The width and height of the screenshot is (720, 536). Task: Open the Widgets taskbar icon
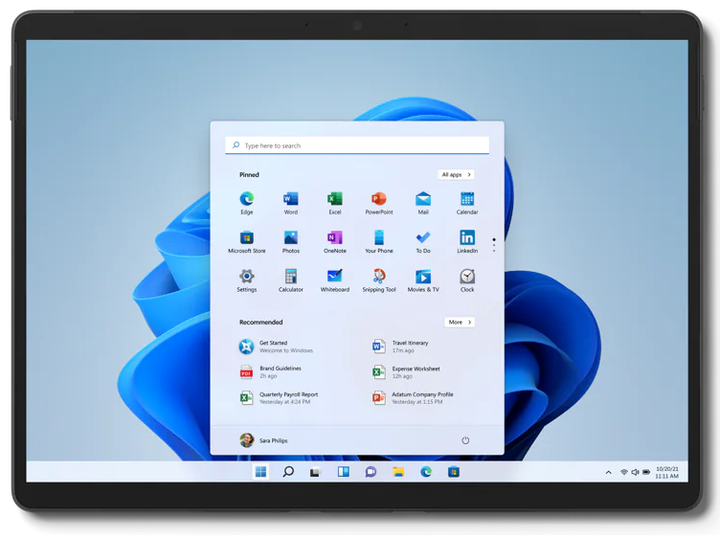point(343,472)
